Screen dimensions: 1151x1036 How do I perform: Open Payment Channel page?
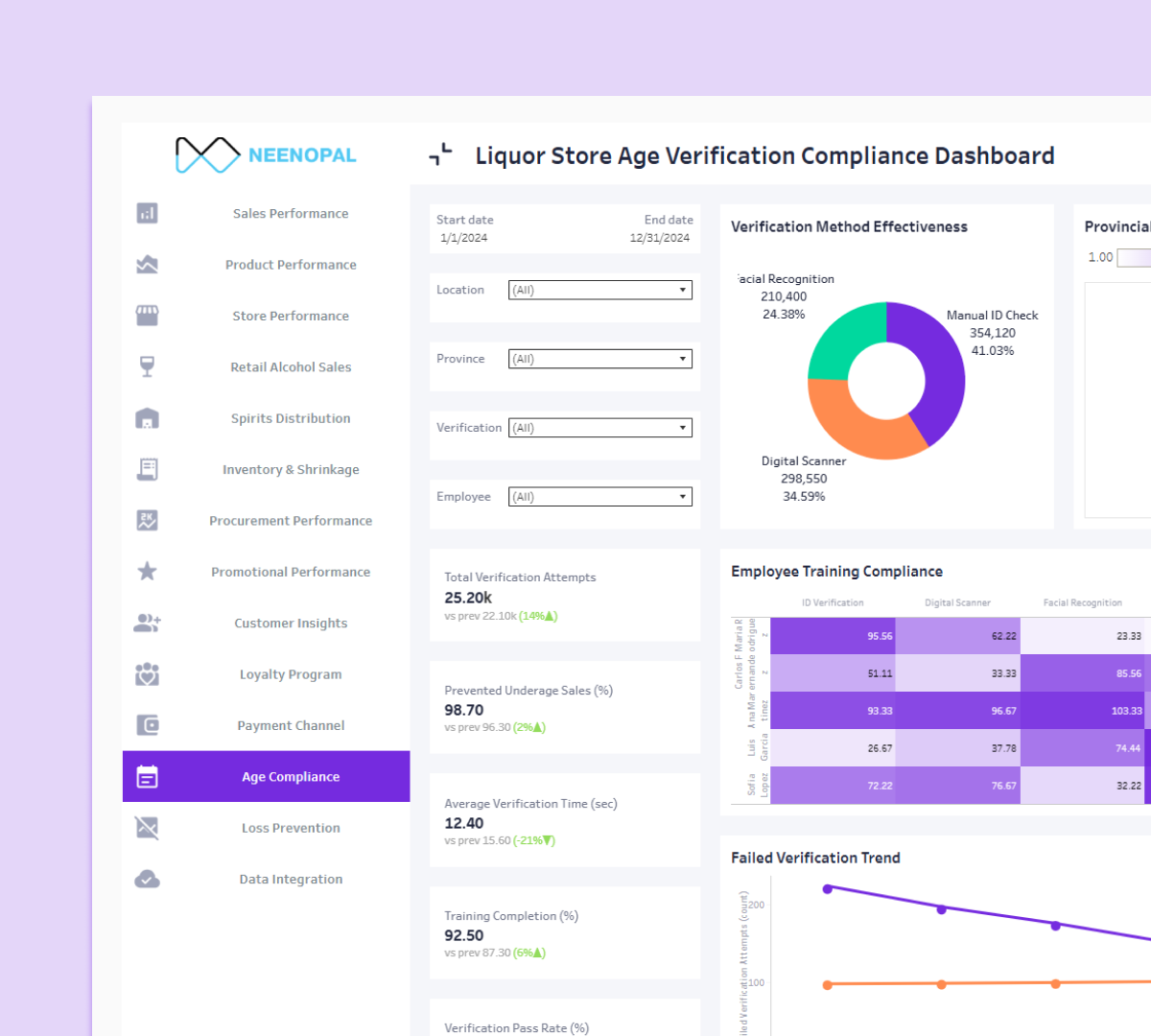click(291, 726)
